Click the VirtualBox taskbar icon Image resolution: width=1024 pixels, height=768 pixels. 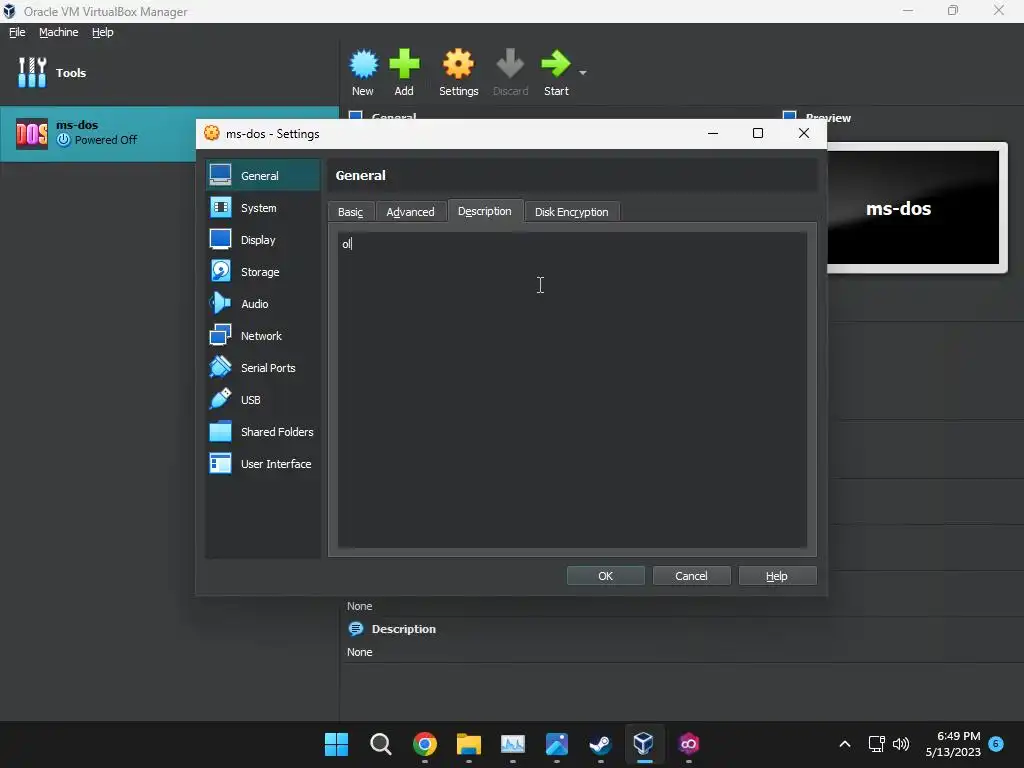(x=644, y=744)
